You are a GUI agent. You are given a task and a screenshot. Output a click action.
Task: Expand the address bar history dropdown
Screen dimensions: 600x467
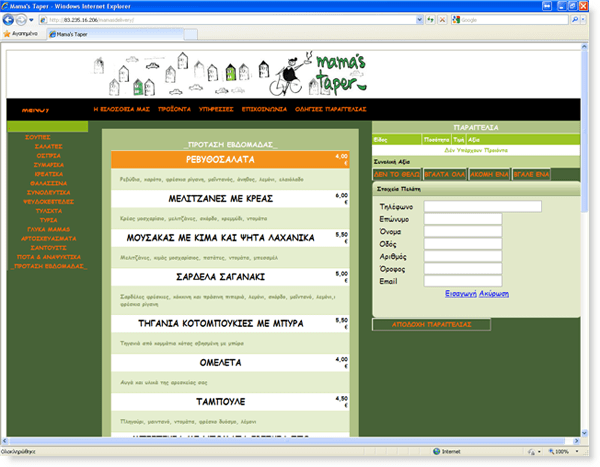(x=420, y=20)
